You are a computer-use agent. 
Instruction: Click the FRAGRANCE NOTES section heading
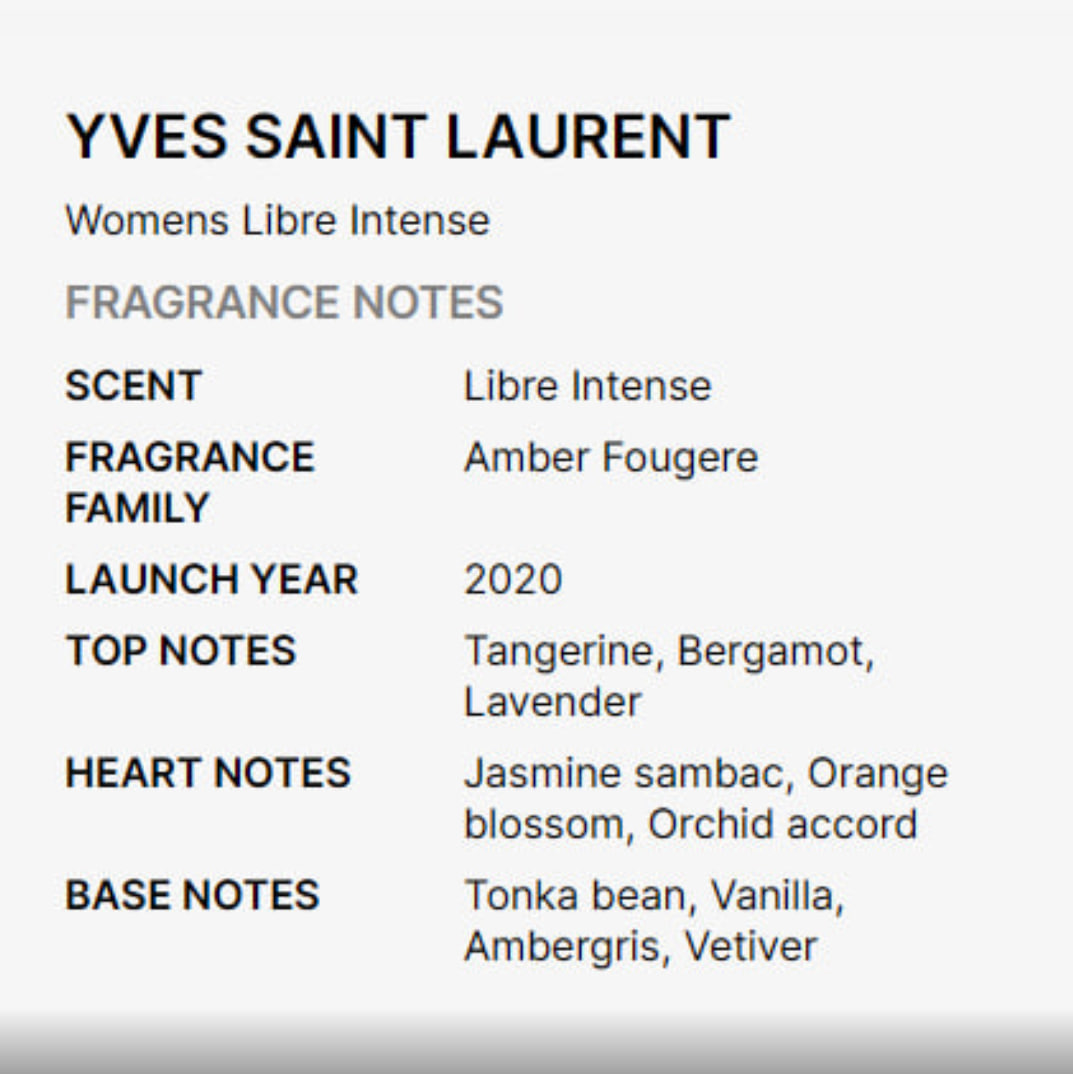pyautogui.click(x=284, y=303)
